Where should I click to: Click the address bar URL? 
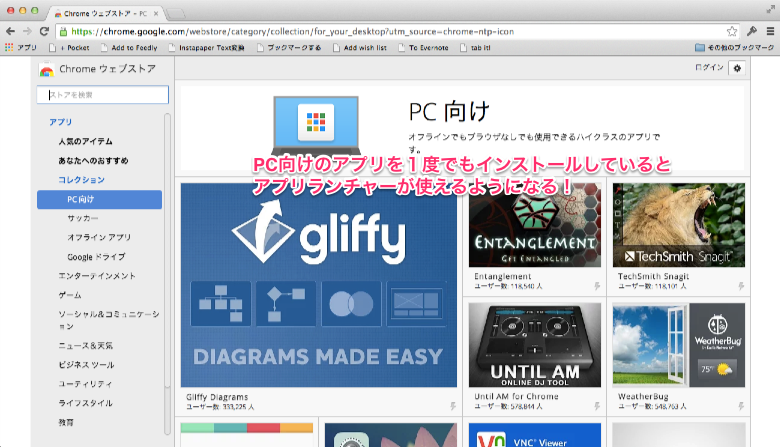pos(292,31)
